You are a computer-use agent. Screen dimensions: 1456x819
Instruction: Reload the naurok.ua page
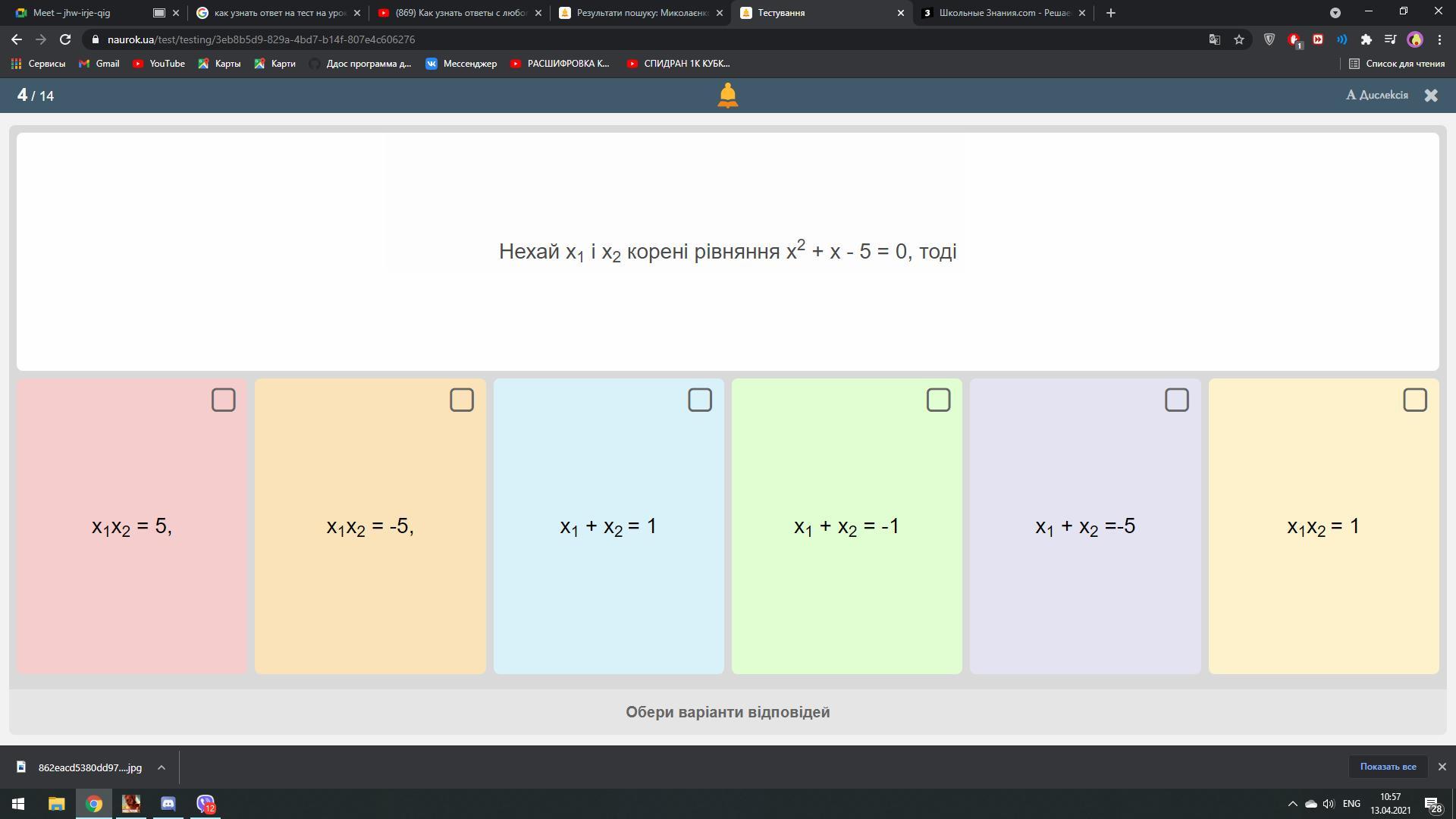click(x=65, y=39)
